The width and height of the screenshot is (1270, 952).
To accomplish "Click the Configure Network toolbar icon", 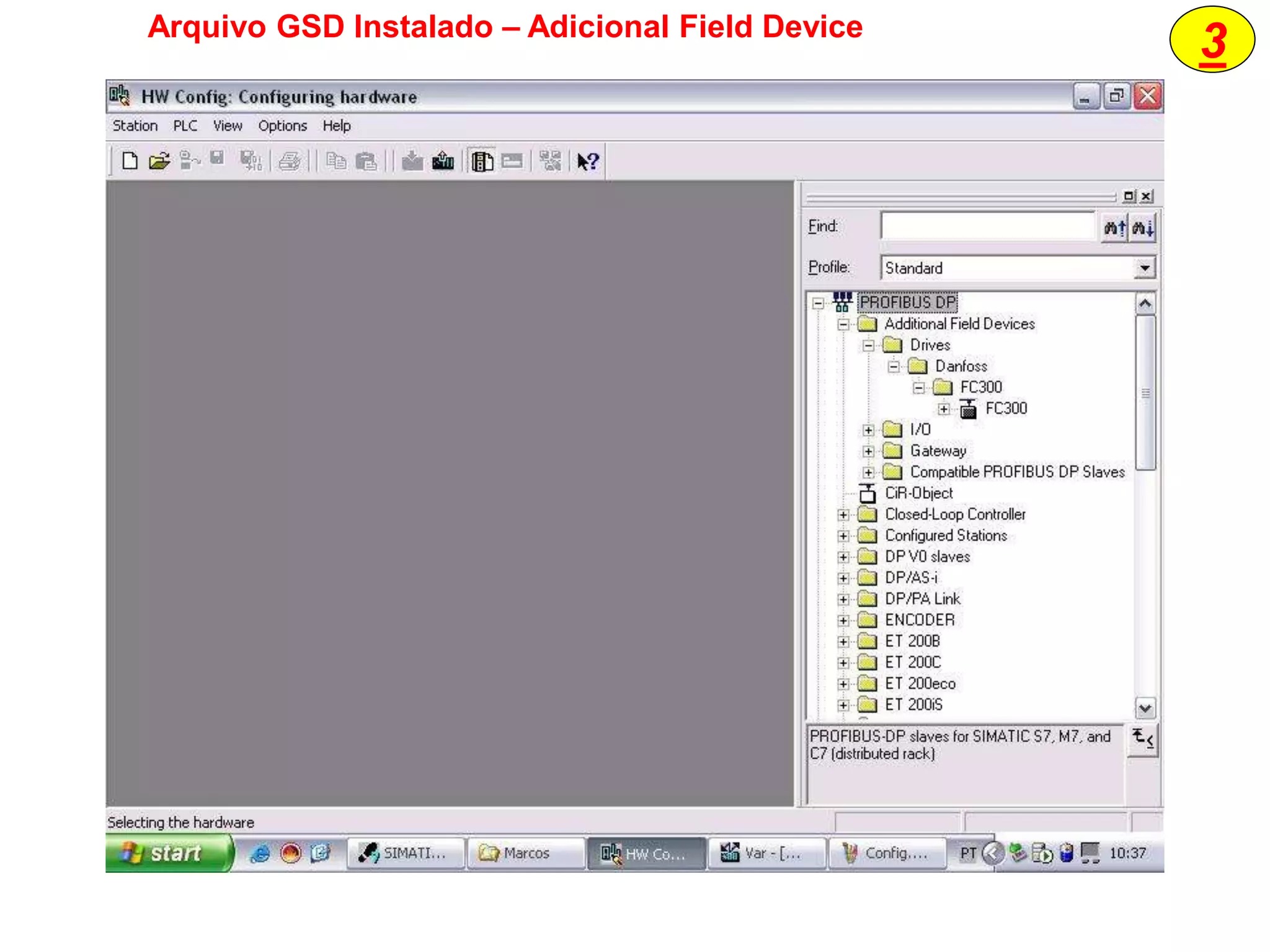I will (x=550, y=161).
